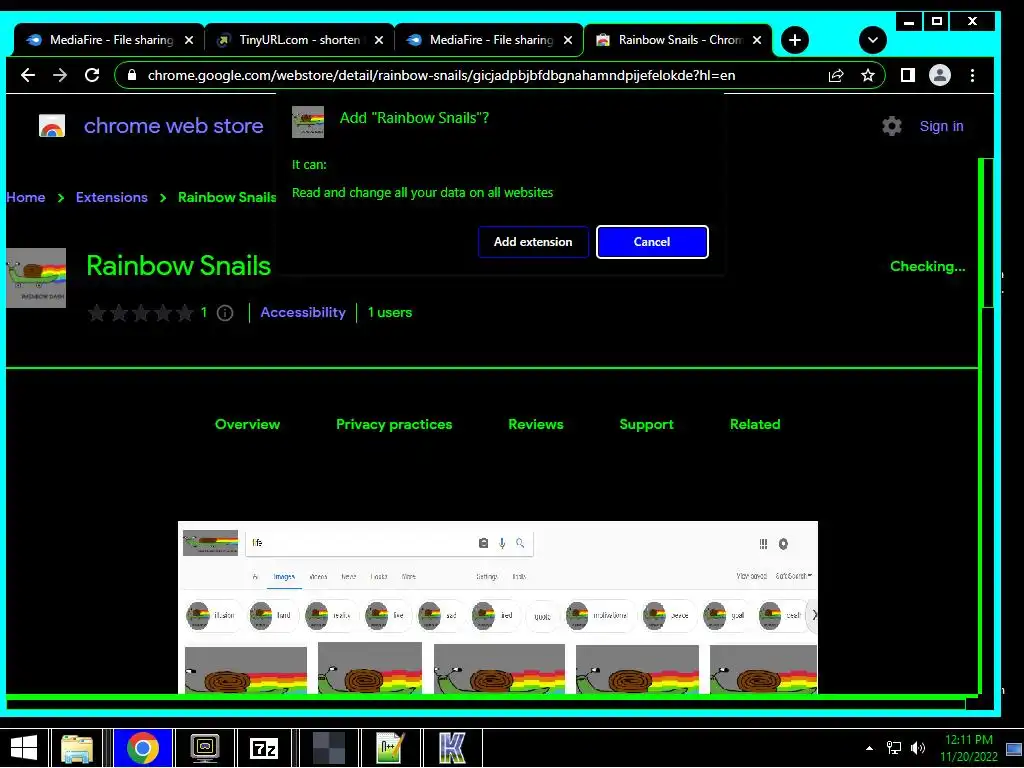The width and height of the screenshot is (1024, 768).
Task: Open 7-Zip from the taskbar
Action: [264, 748]
